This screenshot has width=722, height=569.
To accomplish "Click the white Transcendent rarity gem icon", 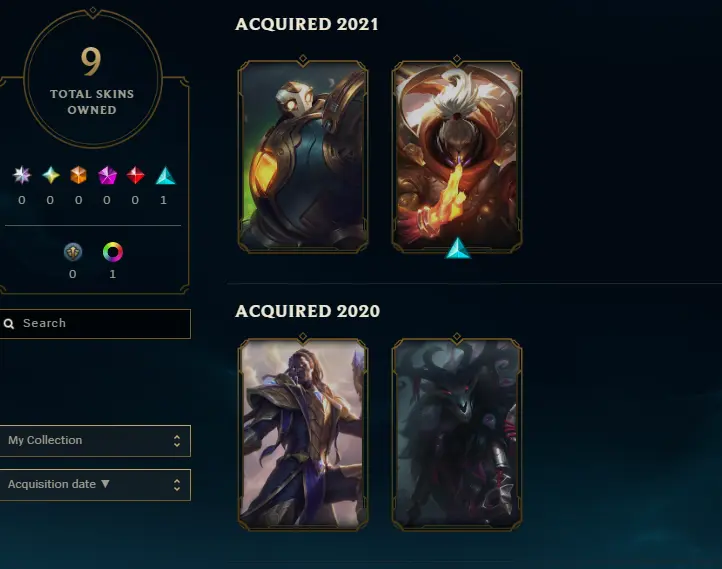I will coord(22,175).
